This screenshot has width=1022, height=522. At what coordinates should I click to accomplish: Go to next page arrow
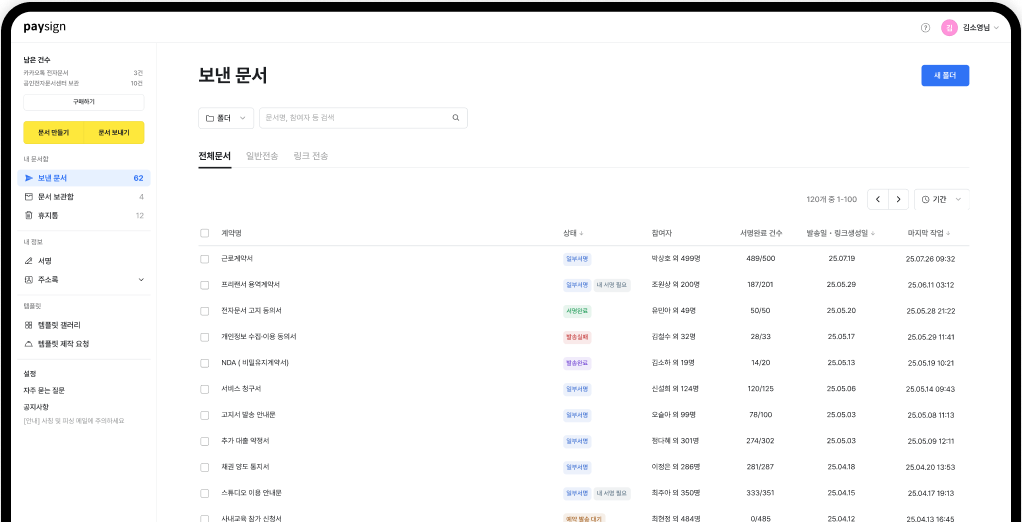click(898, 200)
